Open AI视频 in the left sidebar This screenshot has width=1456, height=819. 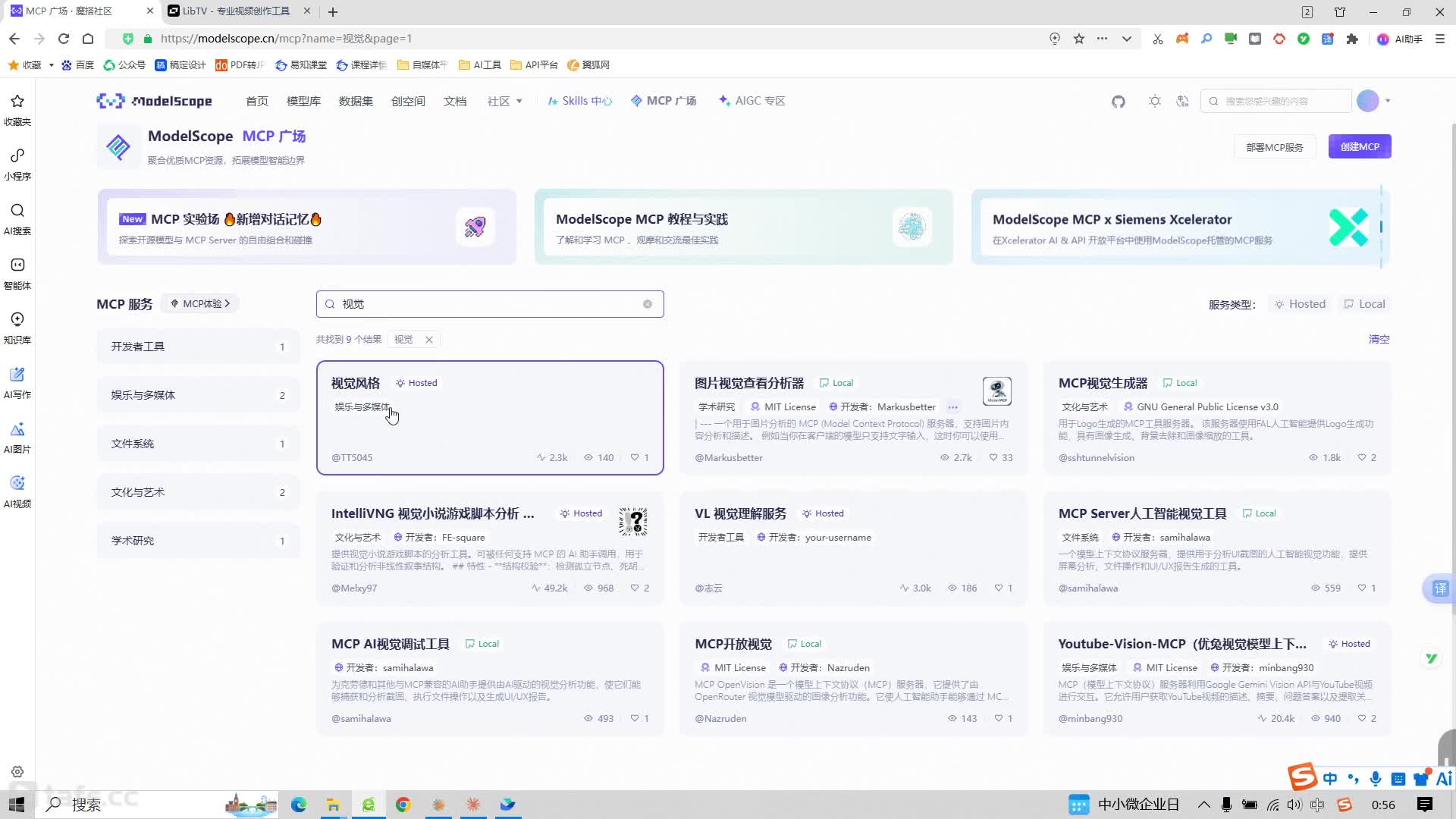pos(17,492)
